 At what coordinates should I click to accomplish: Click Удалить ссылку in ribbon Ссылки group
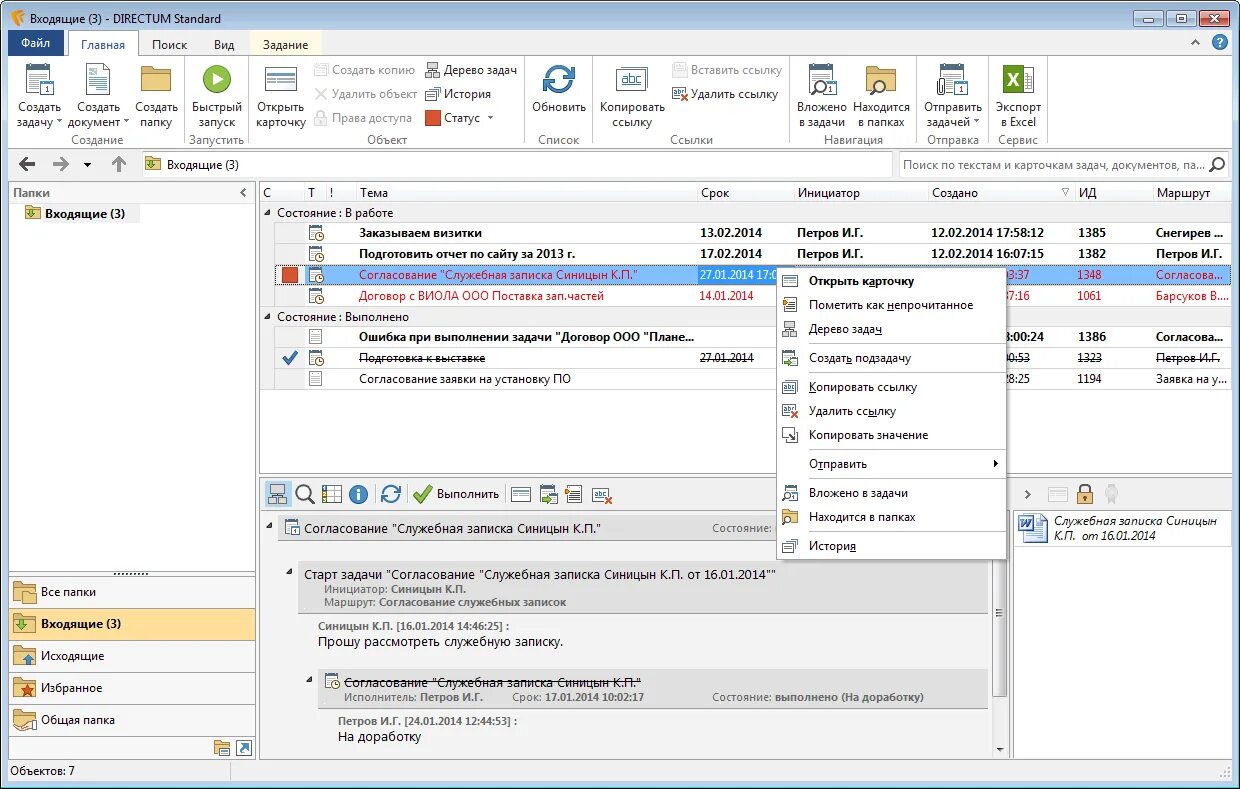tap(725, 94)
